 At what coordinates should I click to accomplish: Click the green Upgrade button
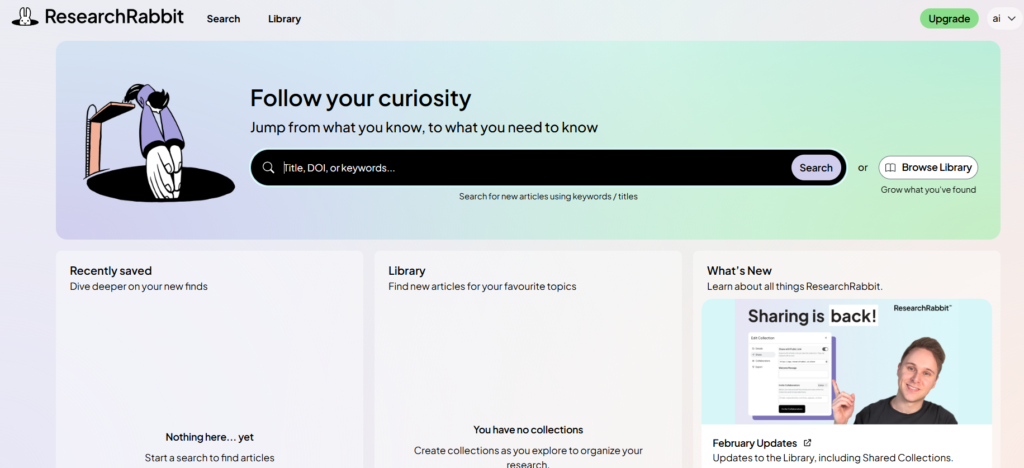click(x=948, y=19)
